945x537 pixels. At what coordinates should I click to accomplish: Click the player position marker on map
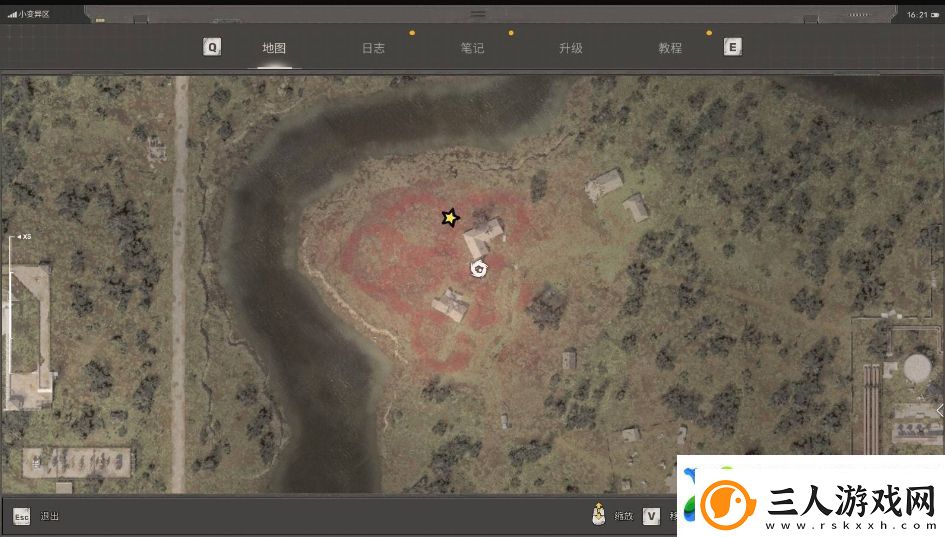coord(479,269)
